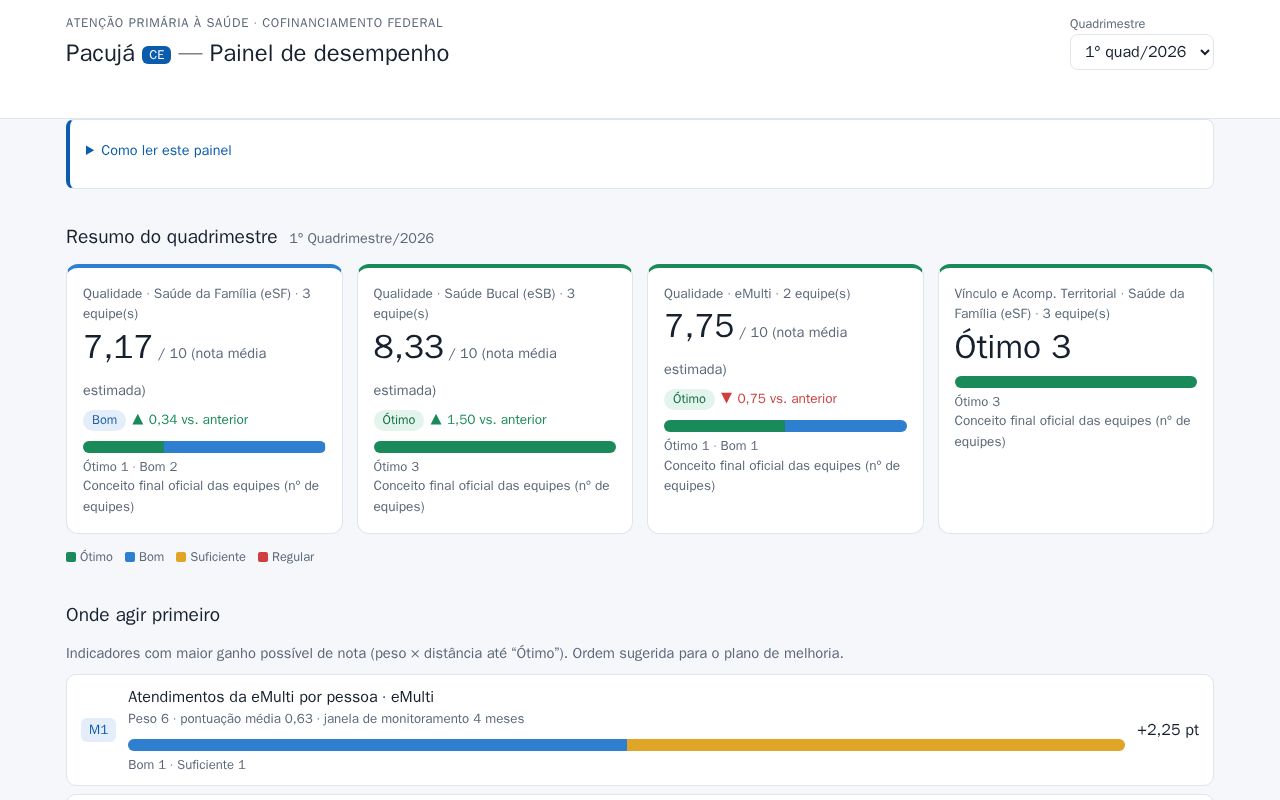1280x800 pixels.
Task: Click the "Resumo do quadrimestre" heading
Action: (x=172, y=237)
